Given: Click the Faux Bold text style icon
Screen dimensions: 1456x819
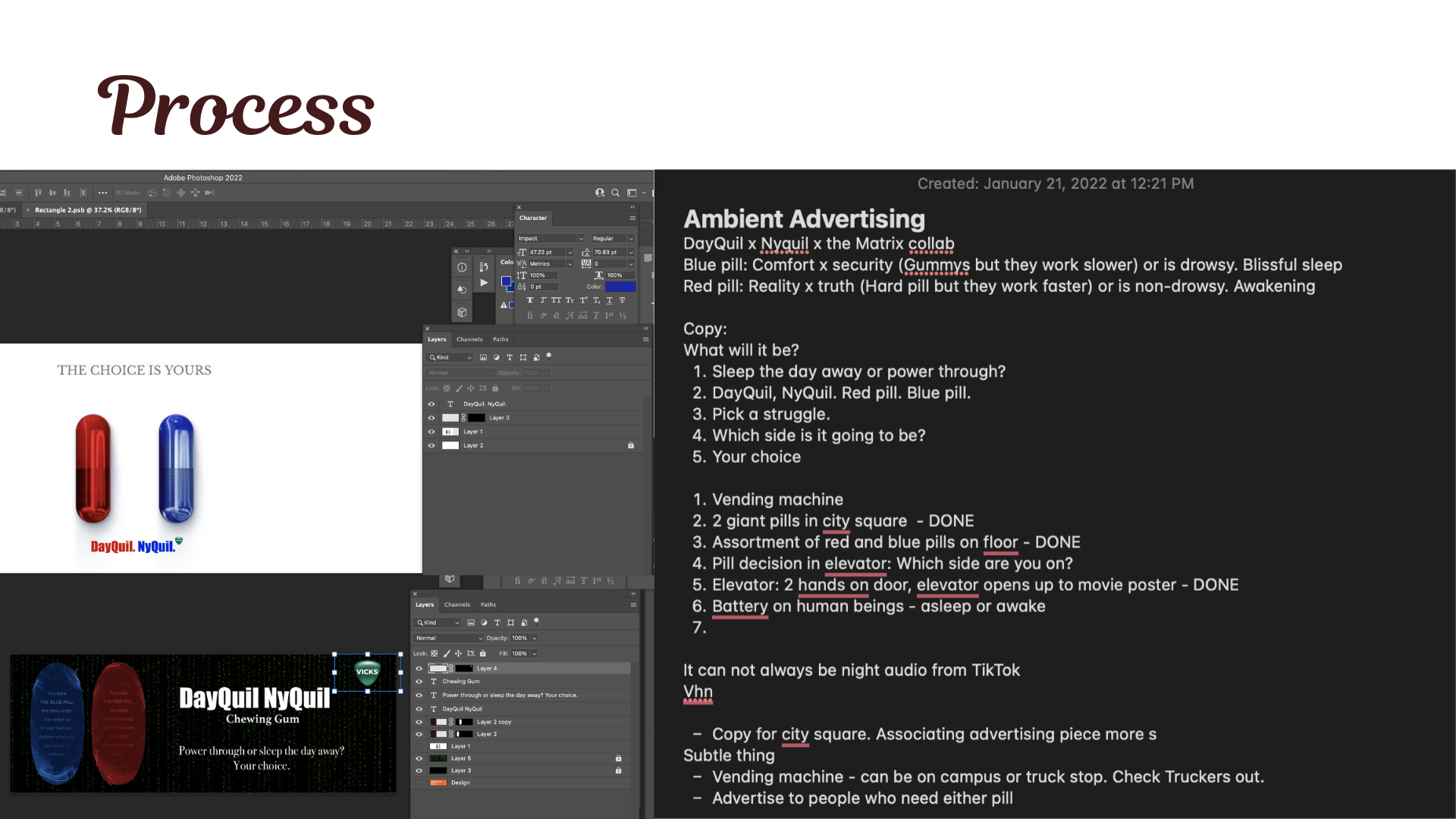Looking at the screenshot, I should 529,300.
